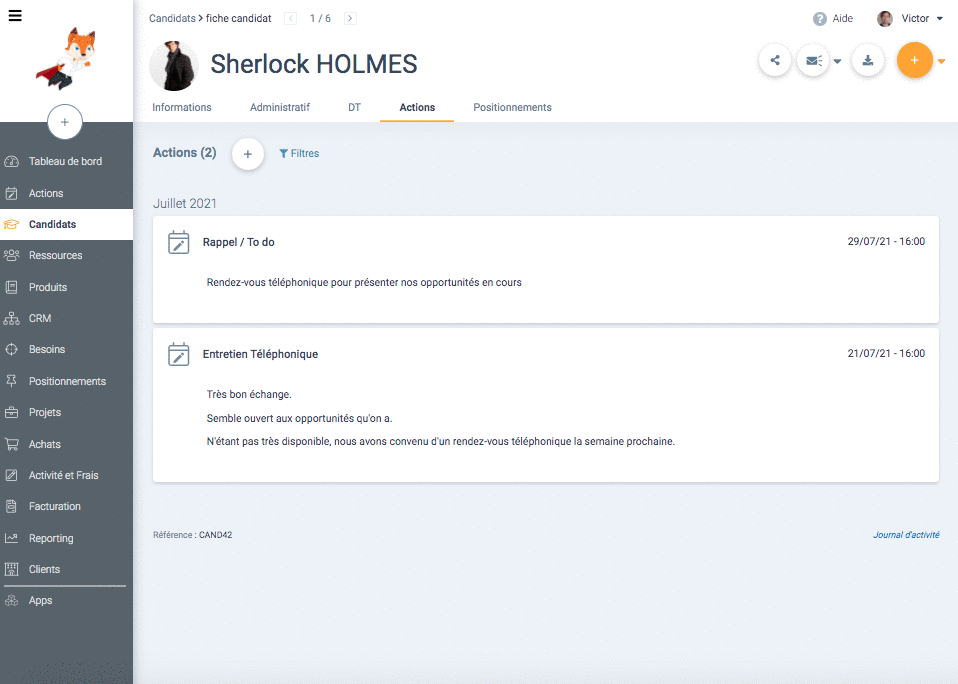Click the orange plus create button
The height and width of the screenshot is (684, 958).
(x=915, y=60)
